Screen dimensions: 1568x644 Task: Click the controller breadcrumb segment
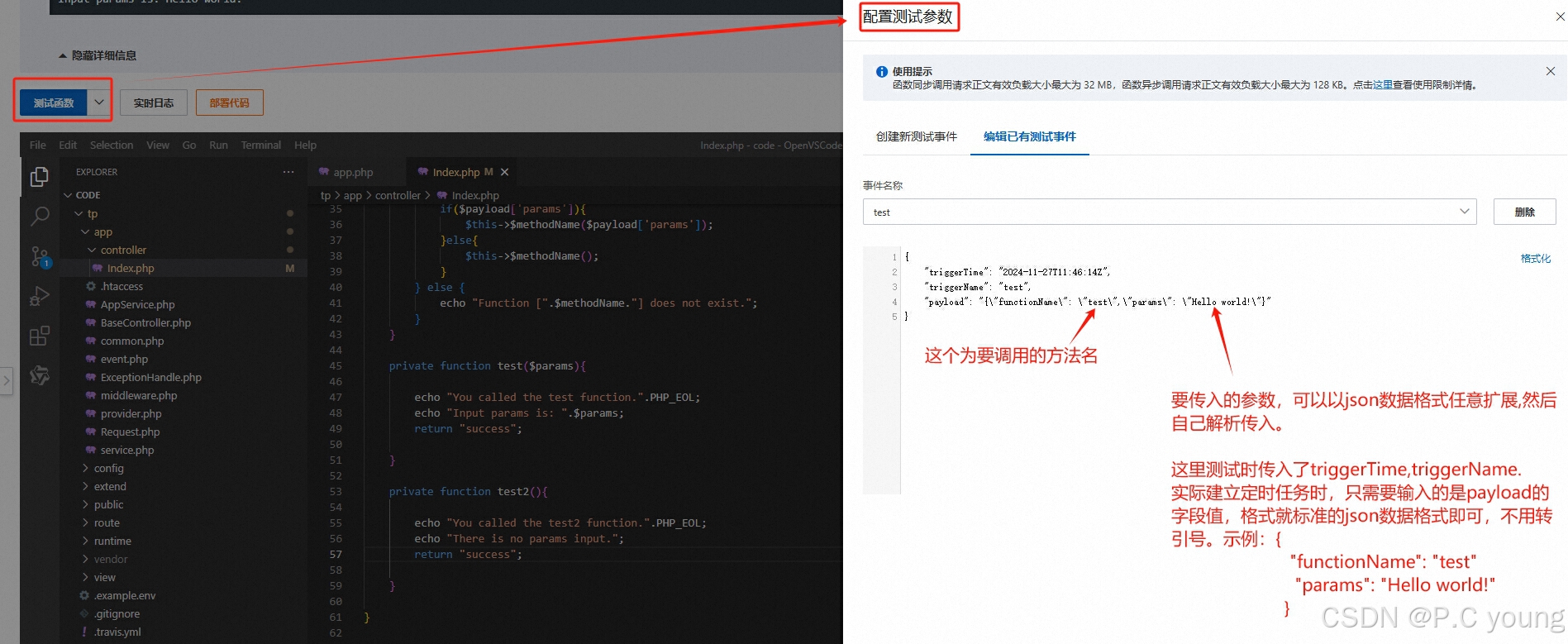398,195
